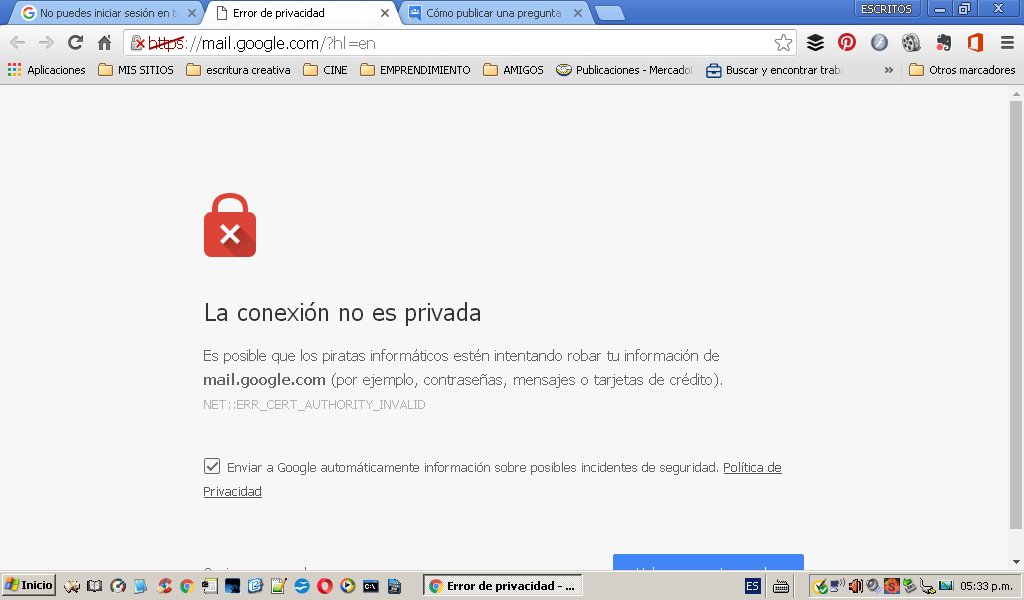Open a new tab button
1024x600 pixels.
coord(610,14)
